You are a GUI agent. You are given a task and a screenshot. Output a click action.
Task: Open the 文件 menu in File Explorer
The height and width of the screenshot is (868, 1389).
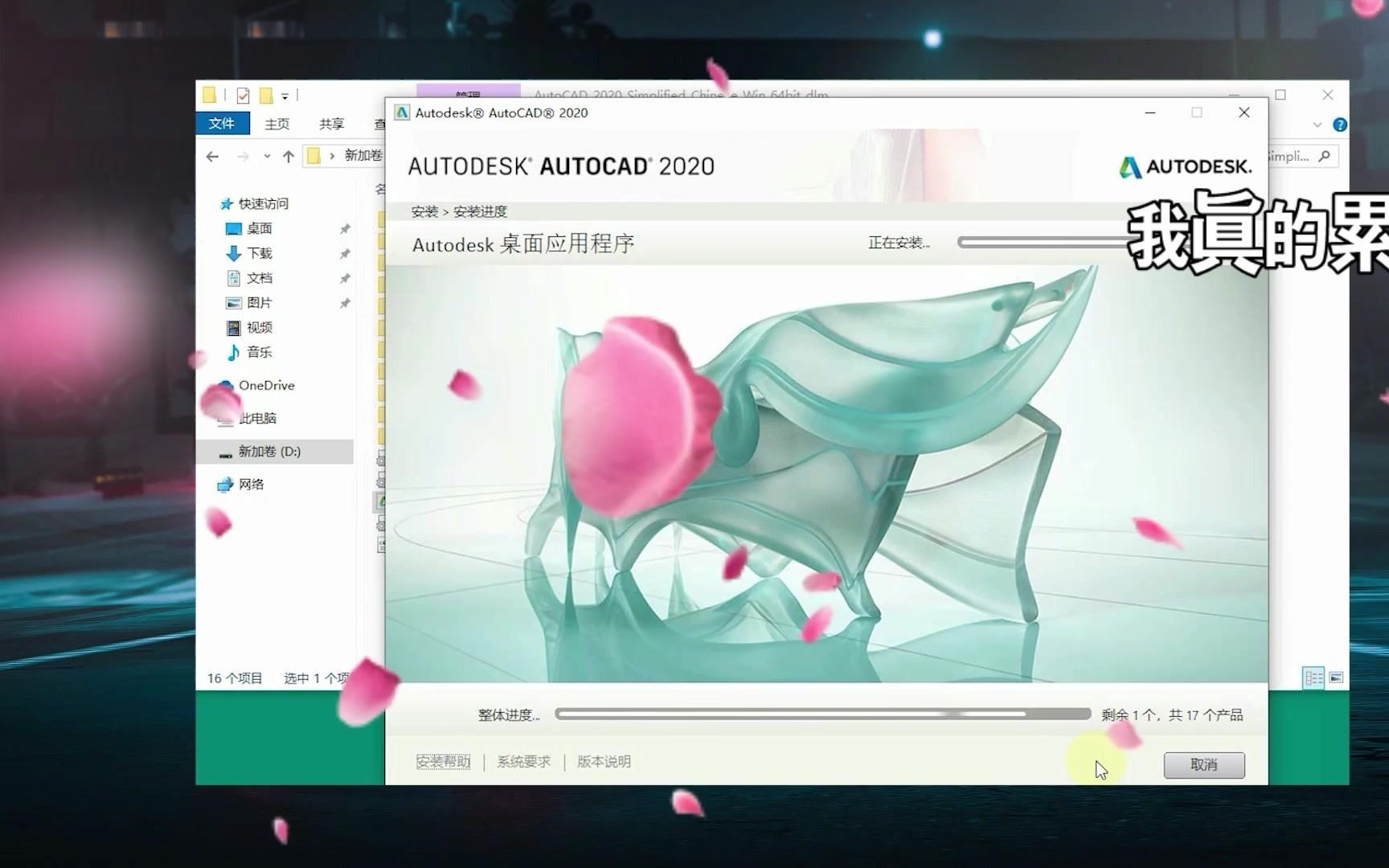[222, 123]
